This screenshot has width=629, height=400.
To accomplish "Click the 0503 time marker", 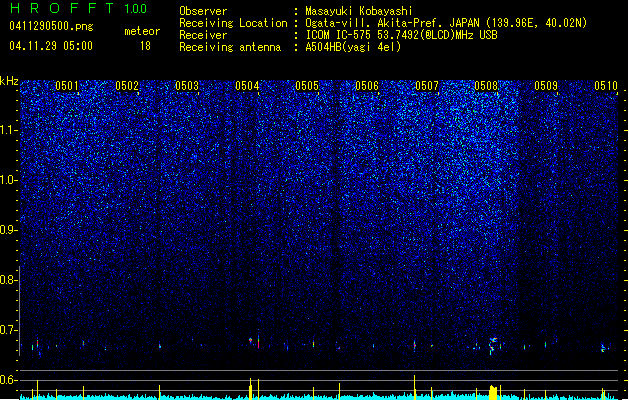I will point(187,86).
